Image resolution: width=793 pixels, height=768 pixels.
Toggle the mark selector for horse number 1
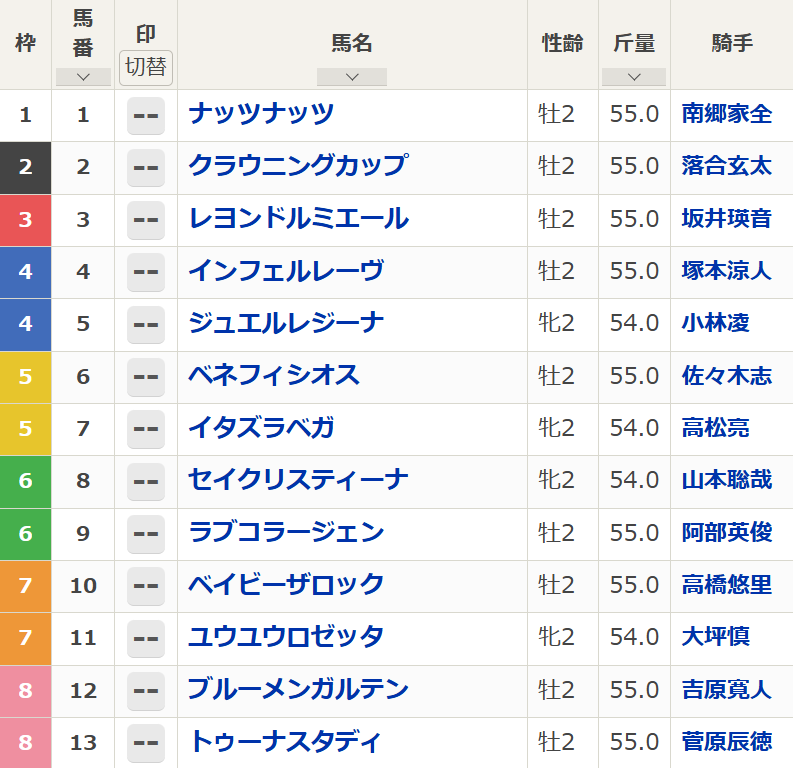(146, 116)
